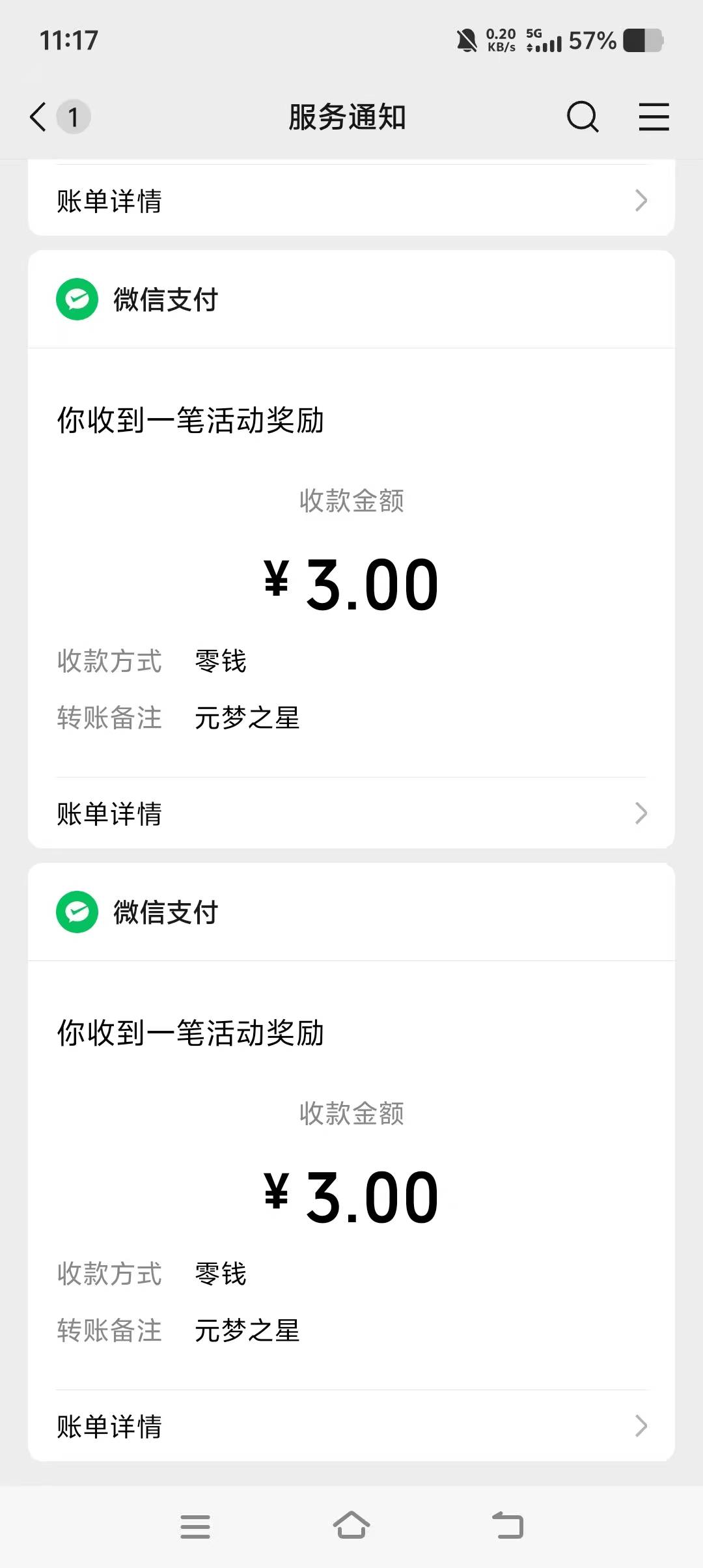
Task: Tap the 账单详情 chevron on the upper reward card
Action: pyautogui.click(x=641, y=813)
